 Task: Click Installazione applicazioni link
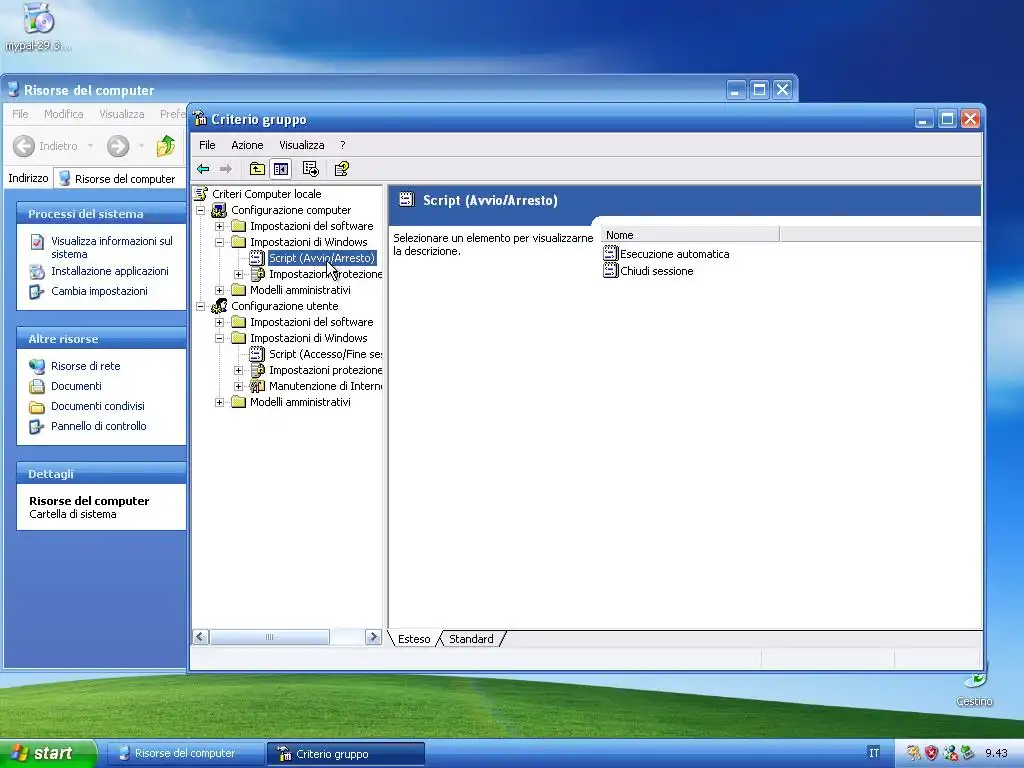point(110,271)
